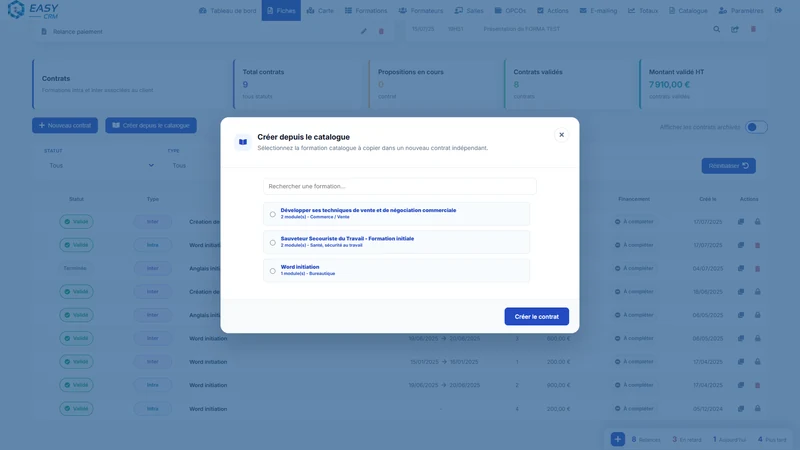Click the share icon on the 'Présentation' row
This screenshot has width=800, height=450.
pos(735,29)
